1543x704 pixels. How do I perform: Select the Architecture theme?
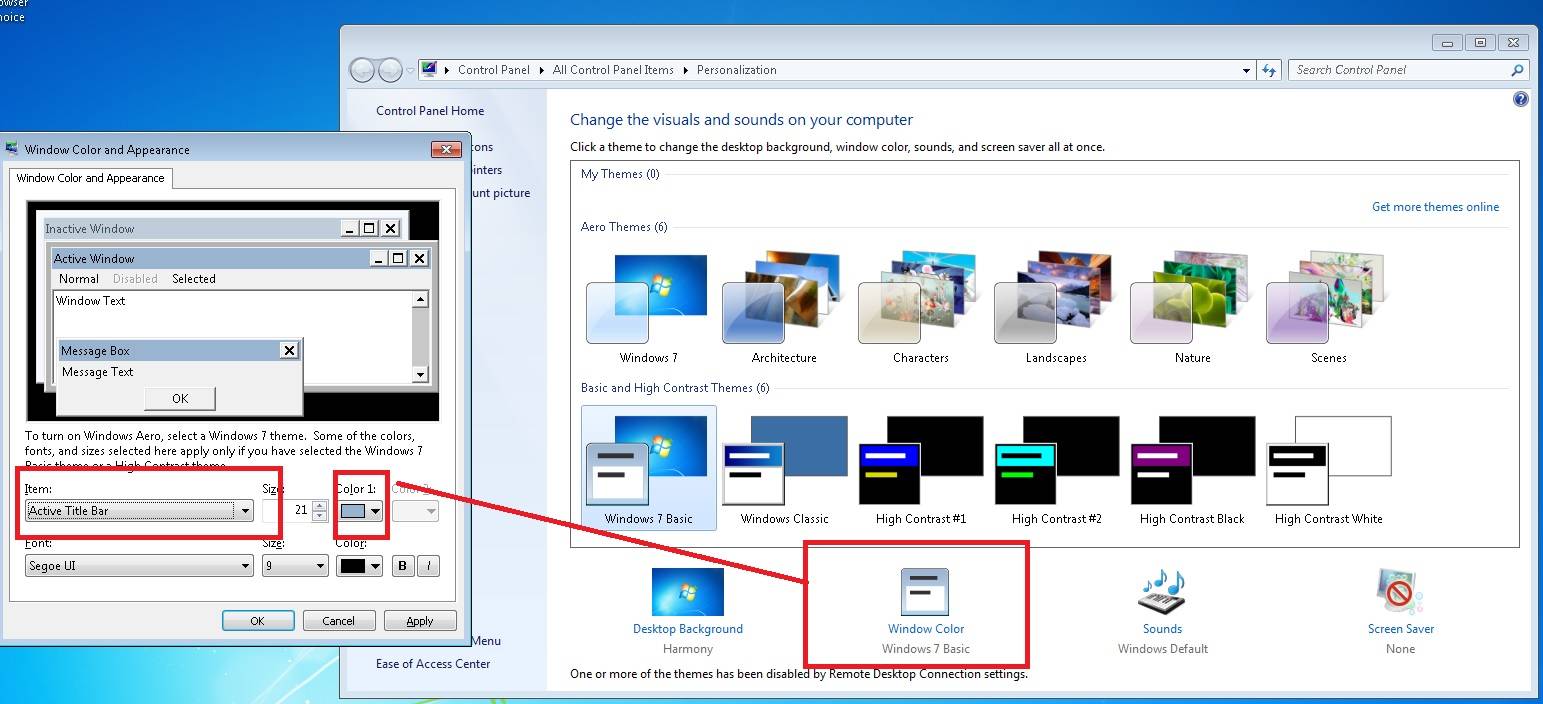(x=783, y=308)
